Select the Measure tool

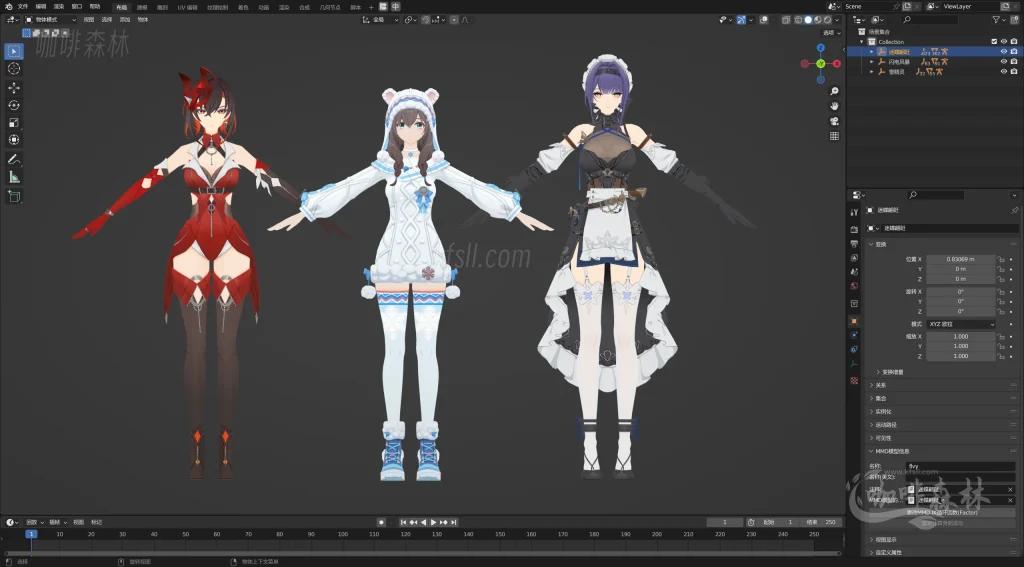14,176
